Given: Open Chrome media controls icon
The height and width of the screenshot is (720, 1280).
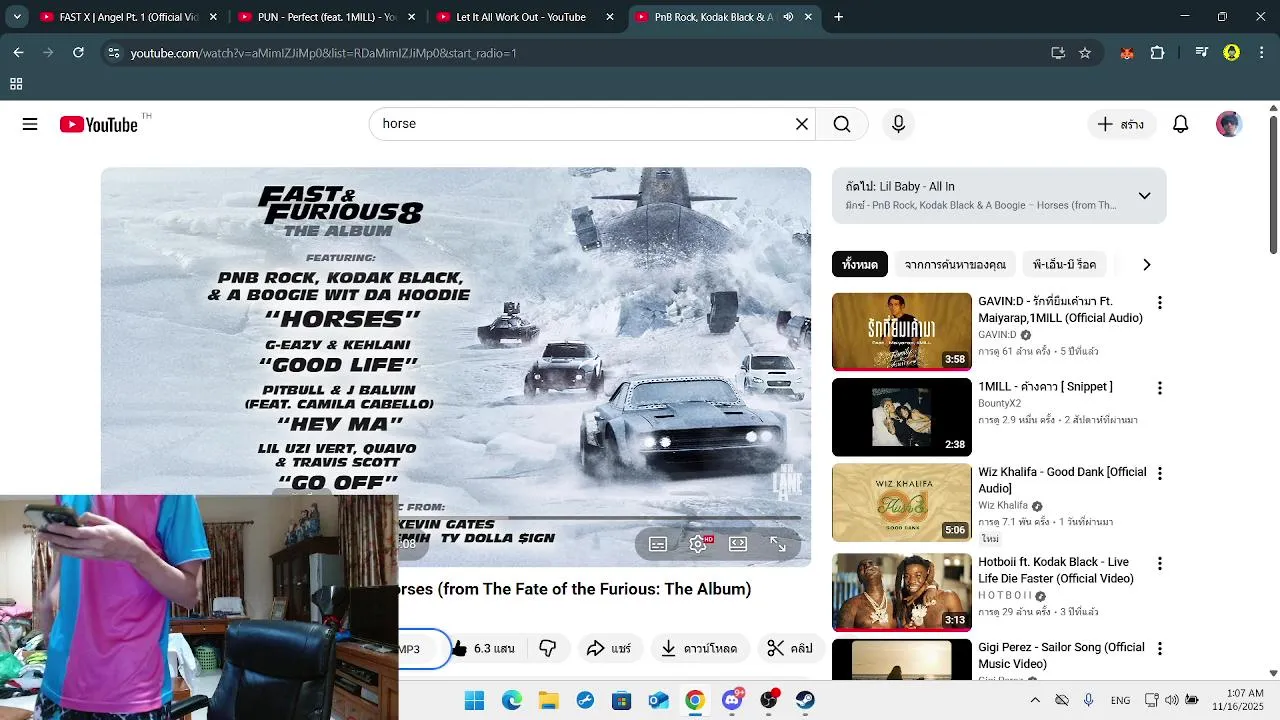Looking at the screenshot, I should click(1202, 53).
